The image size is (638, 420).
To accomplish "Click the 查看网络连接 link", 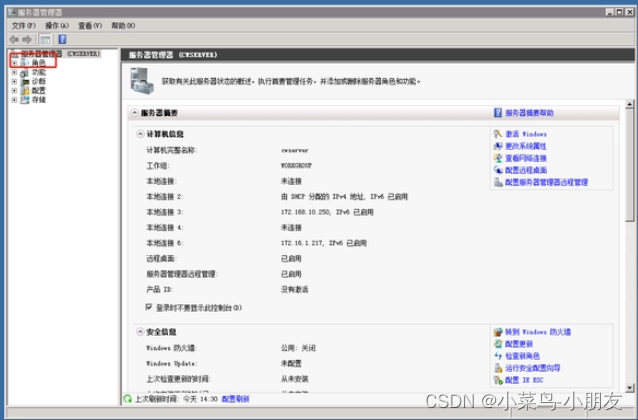I will pos(526,158).
